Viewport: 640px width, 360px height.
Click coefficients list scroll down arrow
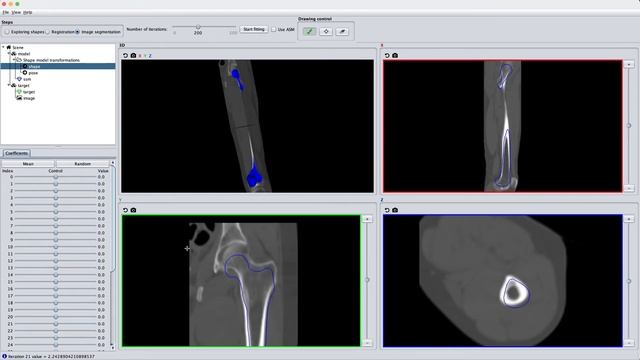pos(113,348)
